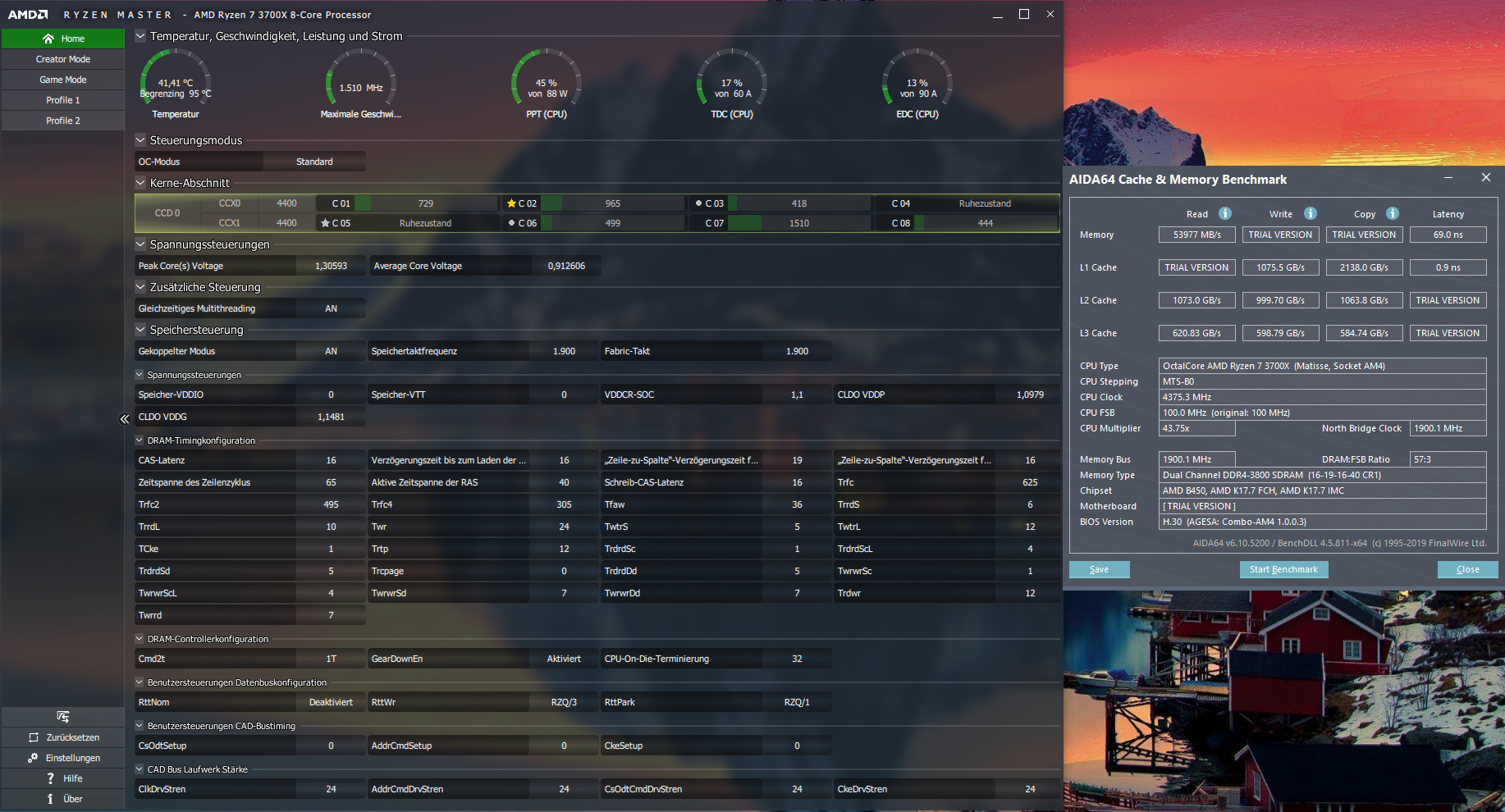Click the TDC (CPU) gauge

pos(732,80)
